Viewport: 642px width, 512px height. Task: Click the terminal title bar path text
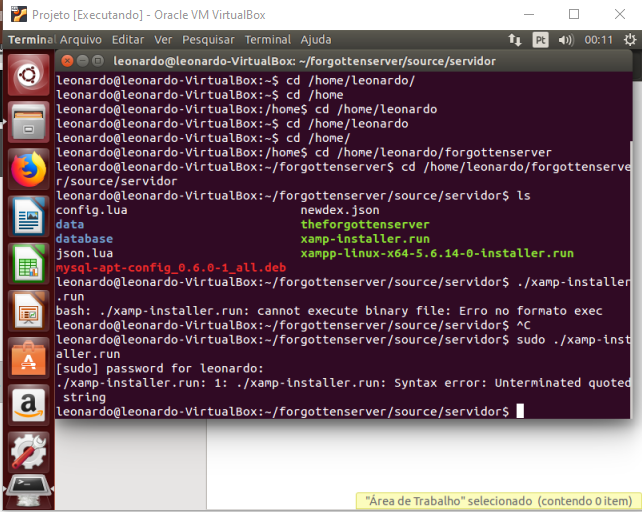tap(304, 61)
